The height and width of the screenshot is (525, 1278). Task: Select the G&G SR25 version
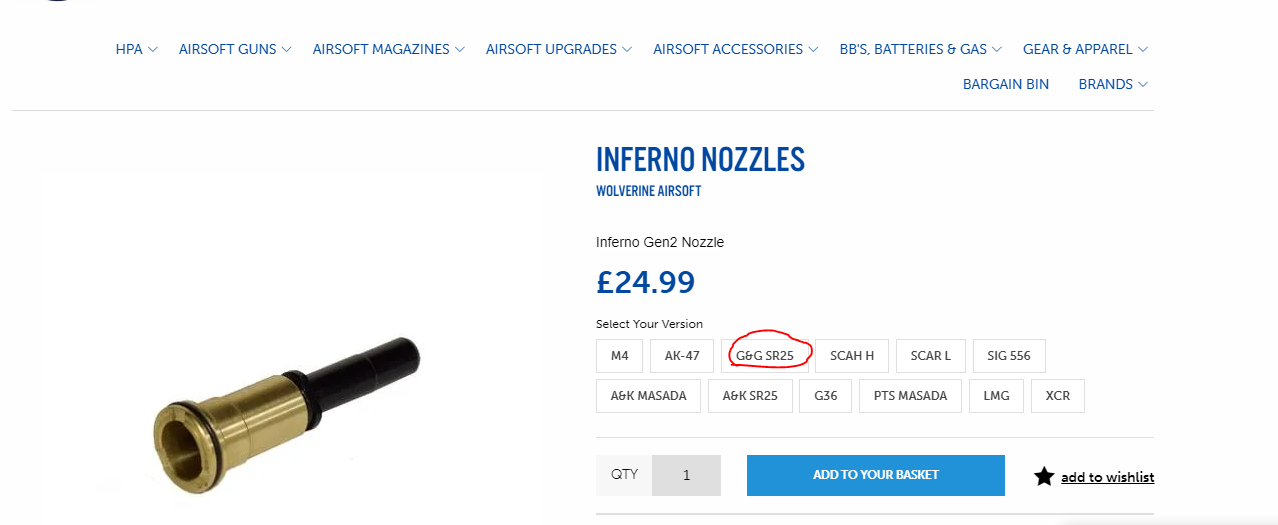pyautogui.click(x=765, y=355)
